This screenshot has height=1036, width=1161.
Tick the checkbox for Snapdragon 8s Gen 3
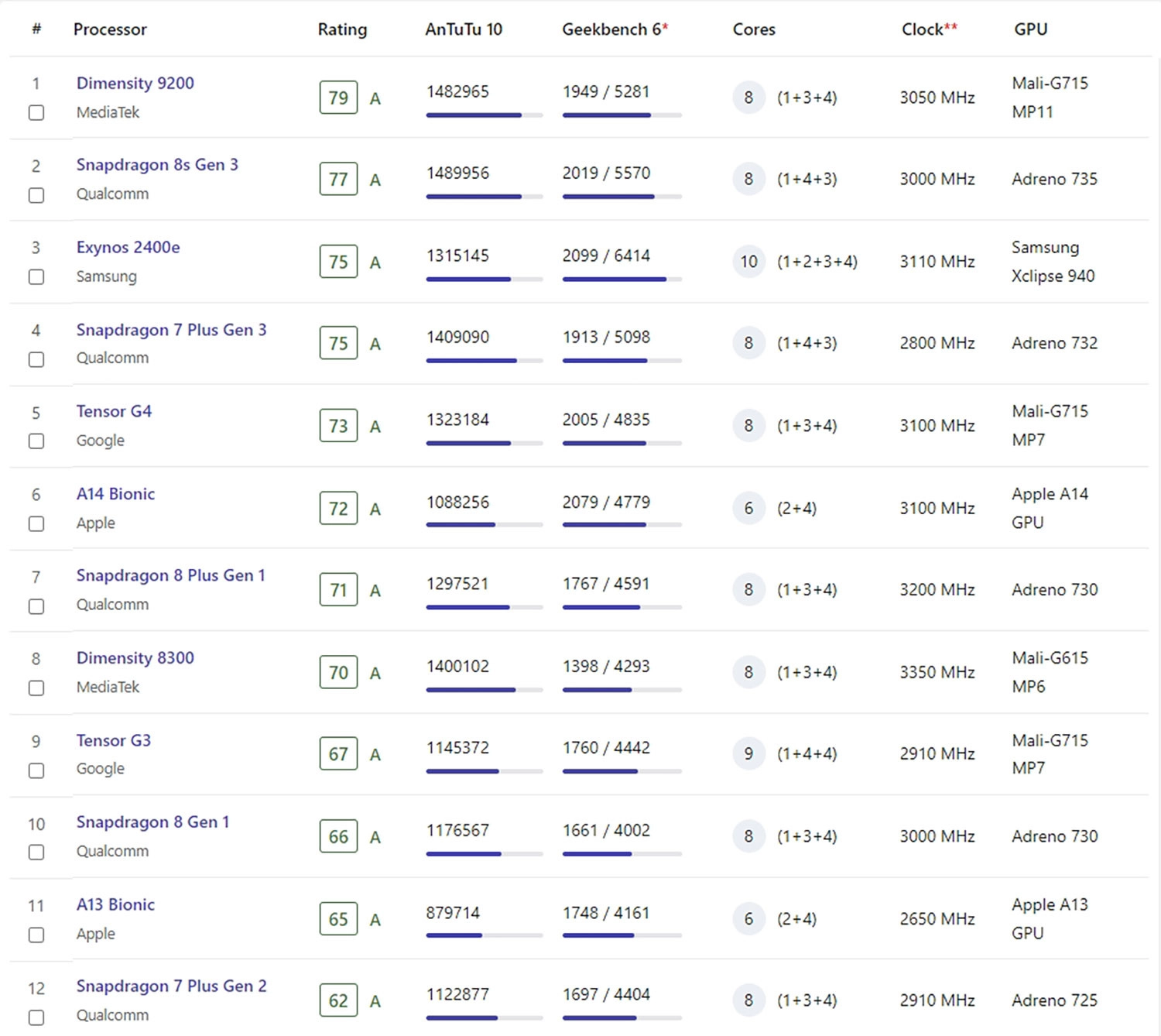coord(36,195)
